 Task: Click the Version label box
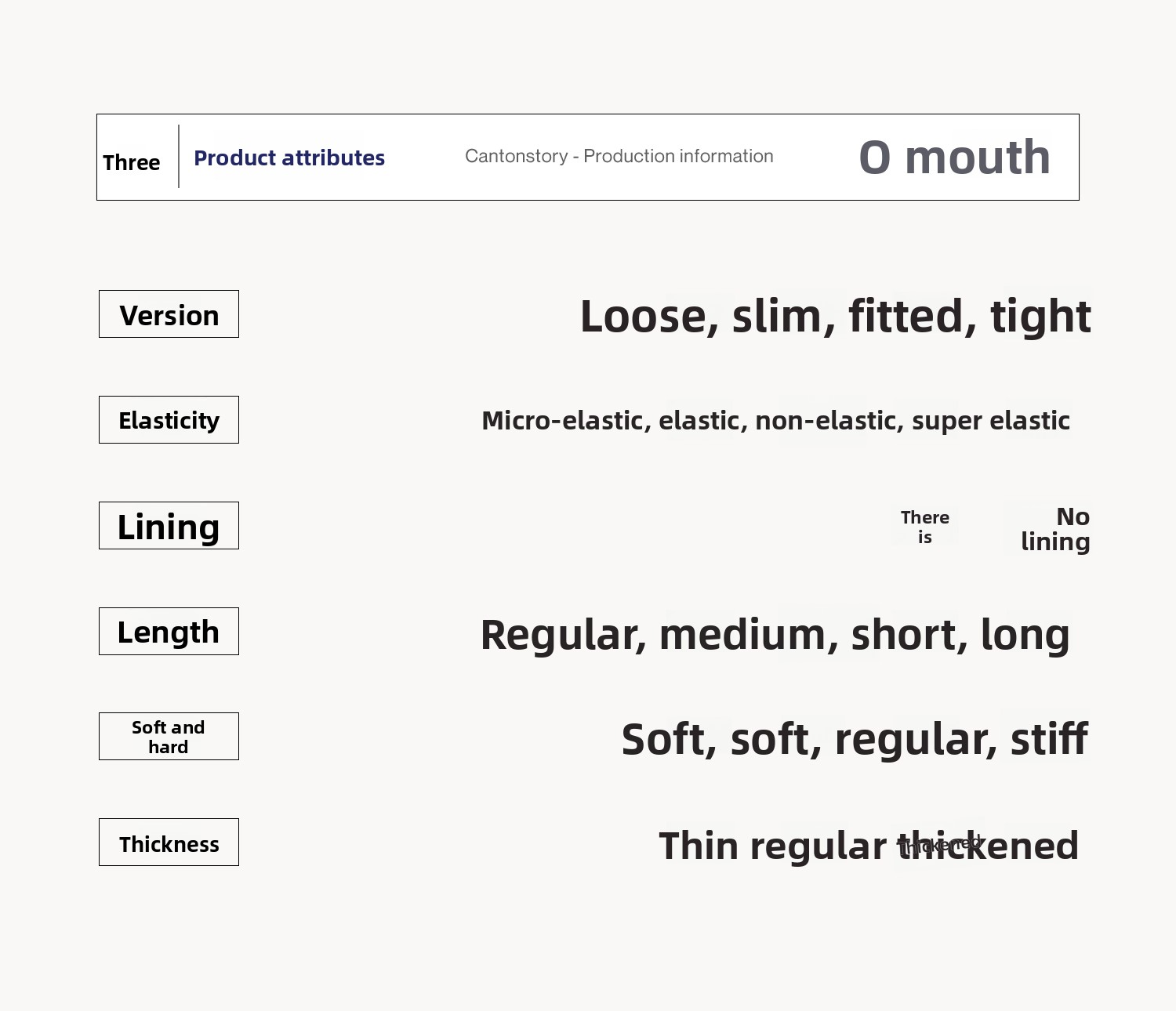(169, 314)
